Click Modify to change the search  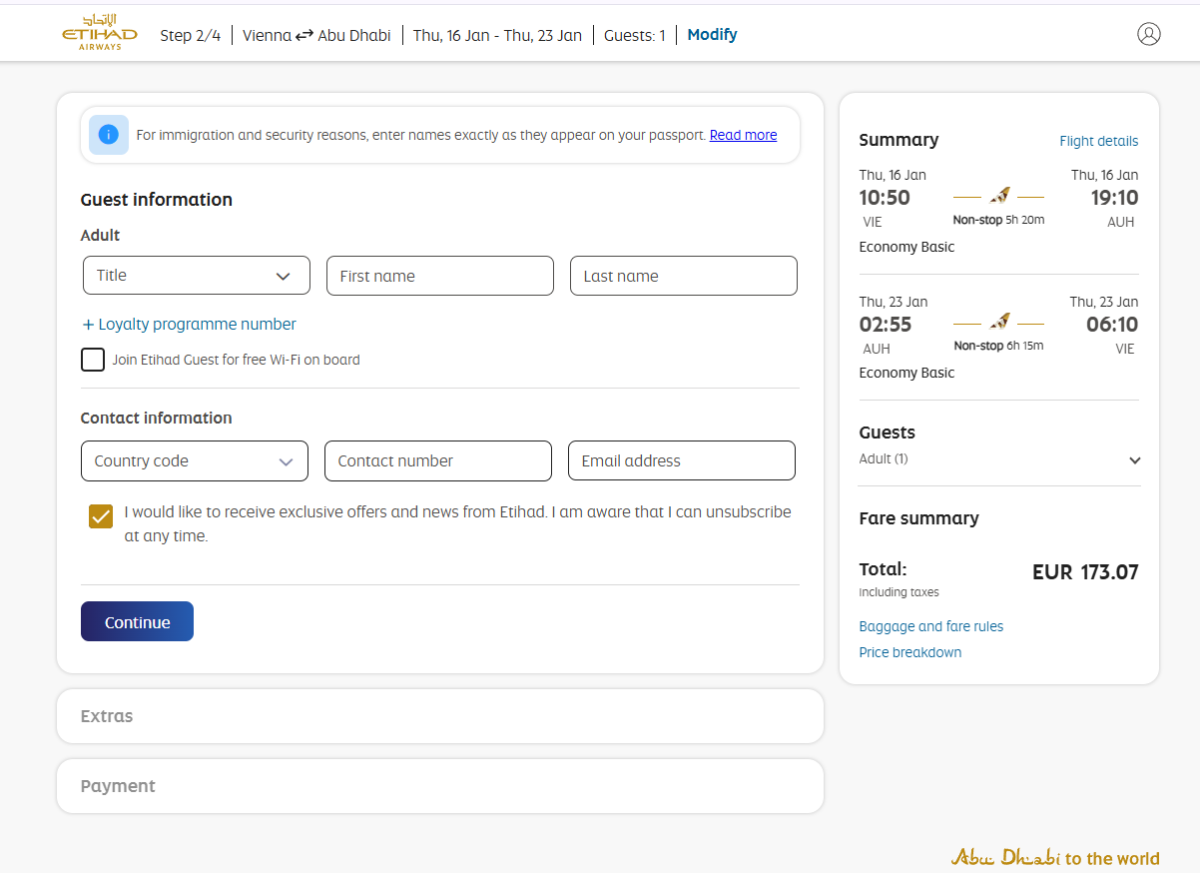(712, 35)
